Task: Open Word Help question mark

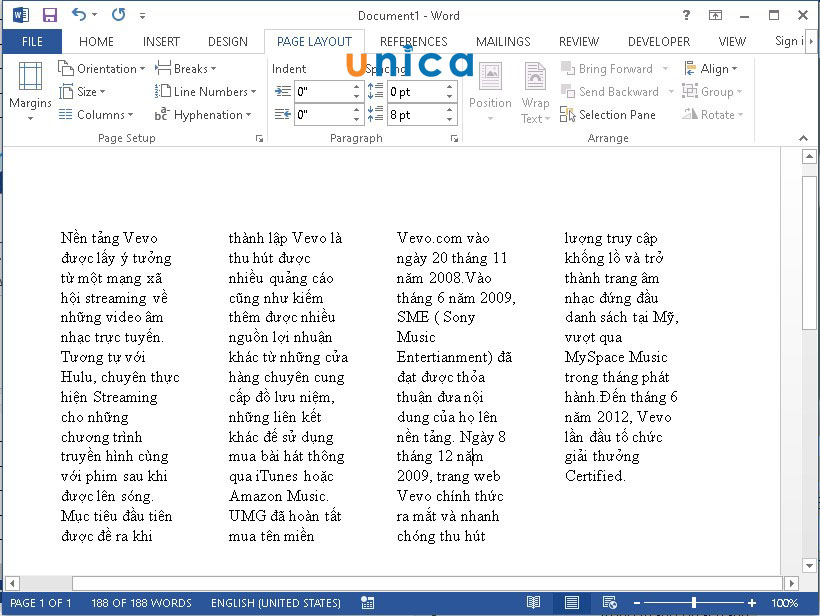Action: click(686, 15)
